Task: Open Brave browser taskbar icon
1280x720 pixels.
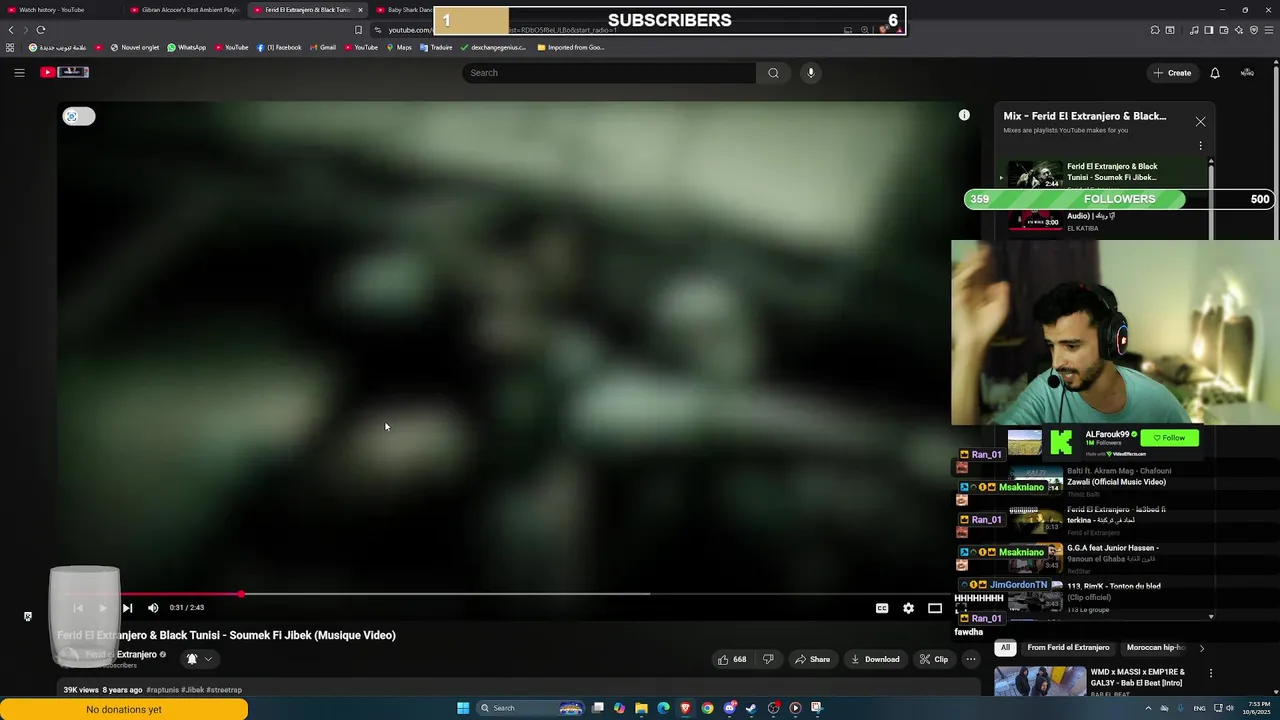Action: 685,708
